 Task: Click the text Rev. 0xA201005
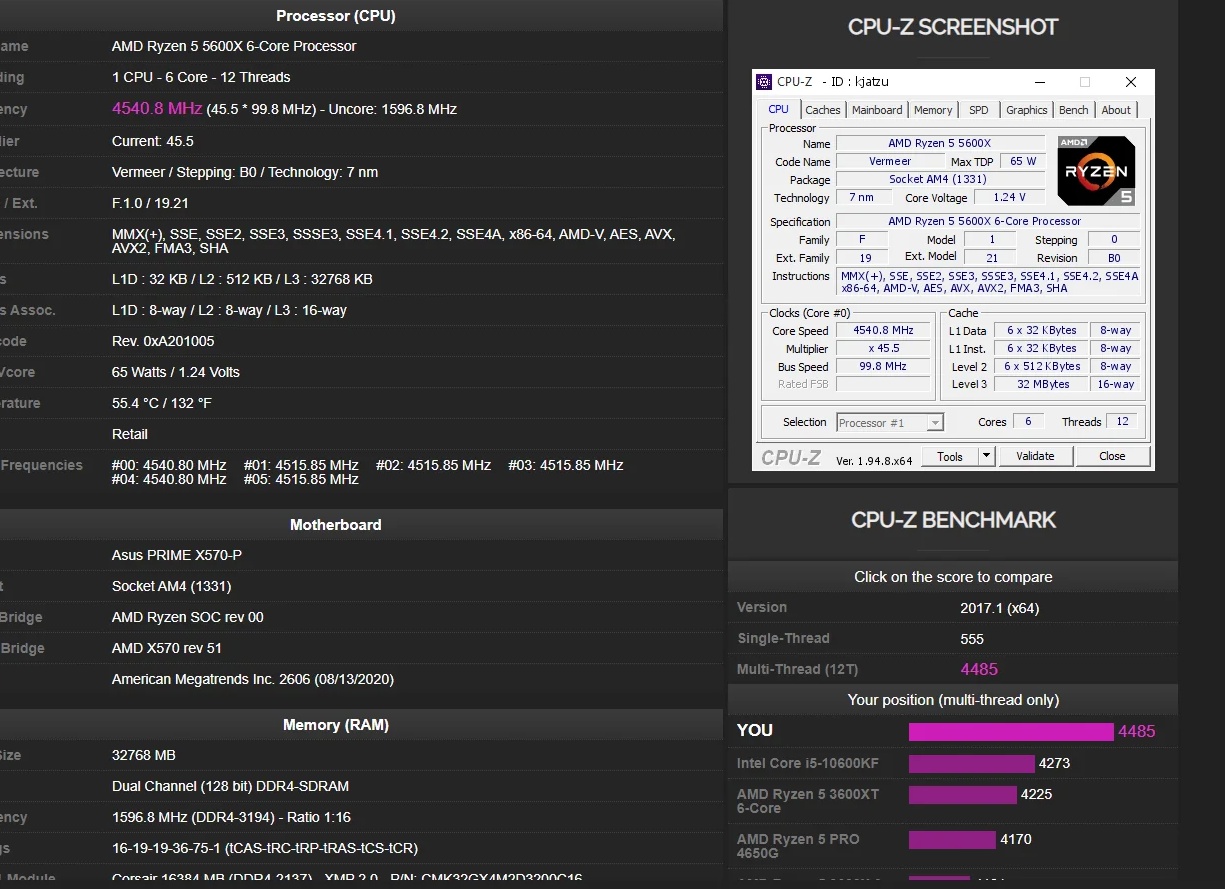click(163, 341)
